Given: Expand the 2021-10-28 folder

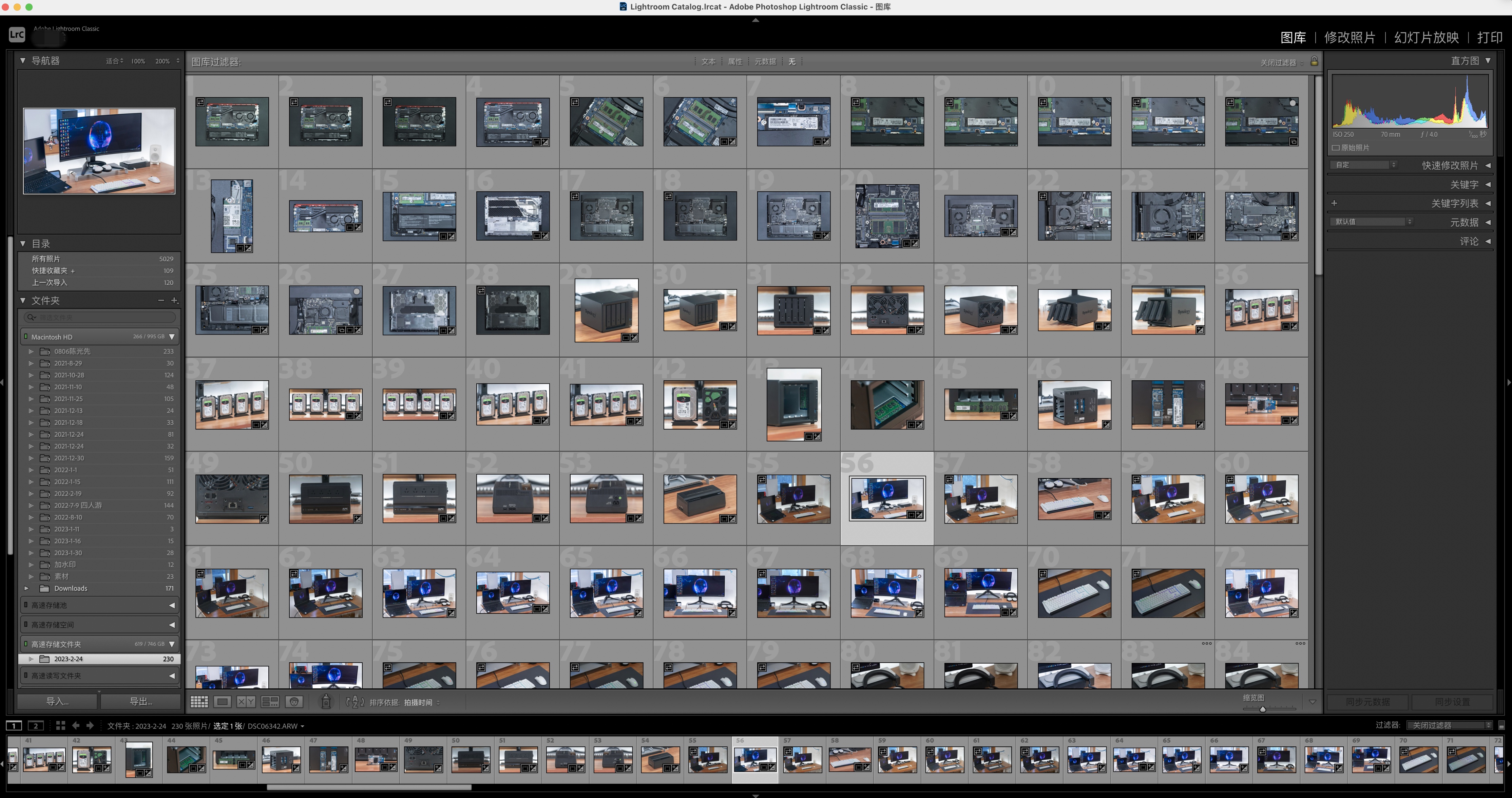Looking at the screenshot, I should (31, 375).
